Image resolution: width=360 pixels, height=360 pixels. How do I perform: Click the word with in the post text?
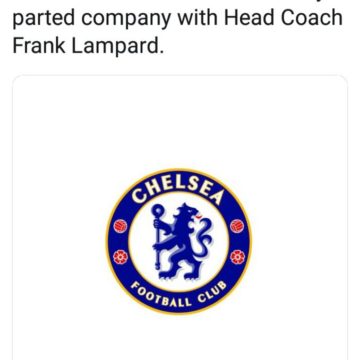click(x=197, y=16)
